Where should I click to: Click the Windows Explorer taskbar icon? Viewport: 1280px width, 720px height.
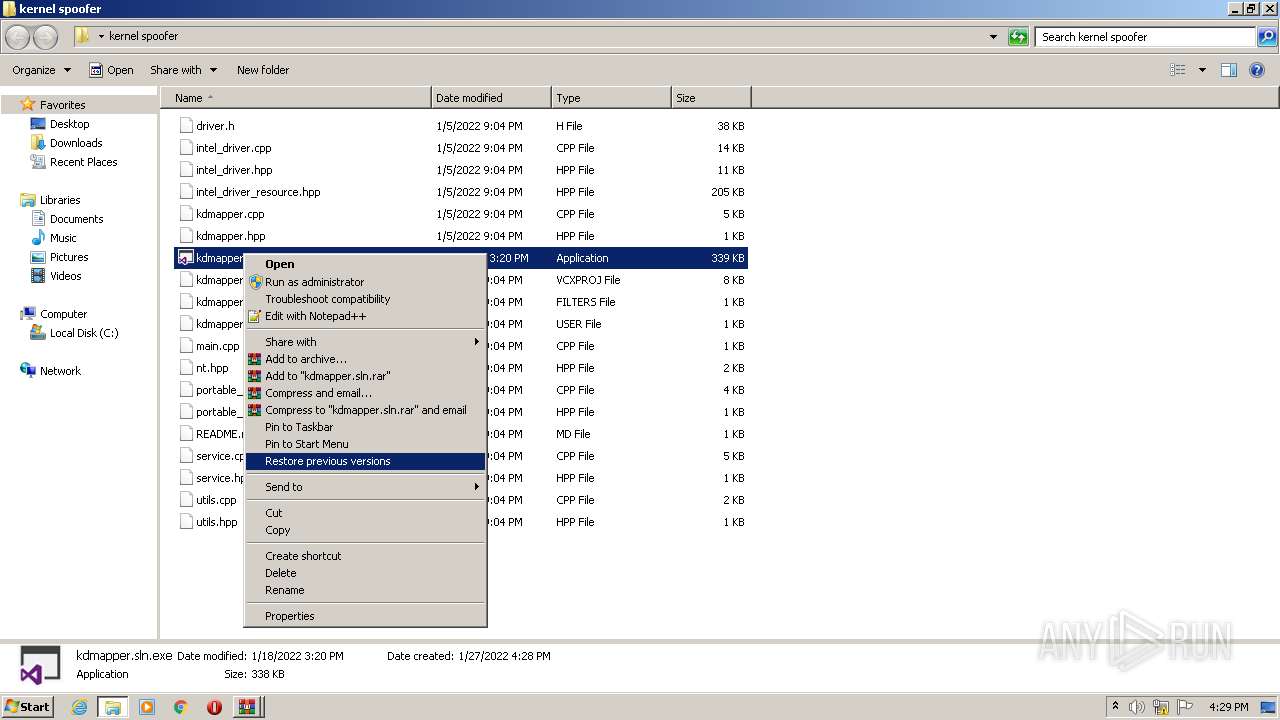tap(112, 707)
